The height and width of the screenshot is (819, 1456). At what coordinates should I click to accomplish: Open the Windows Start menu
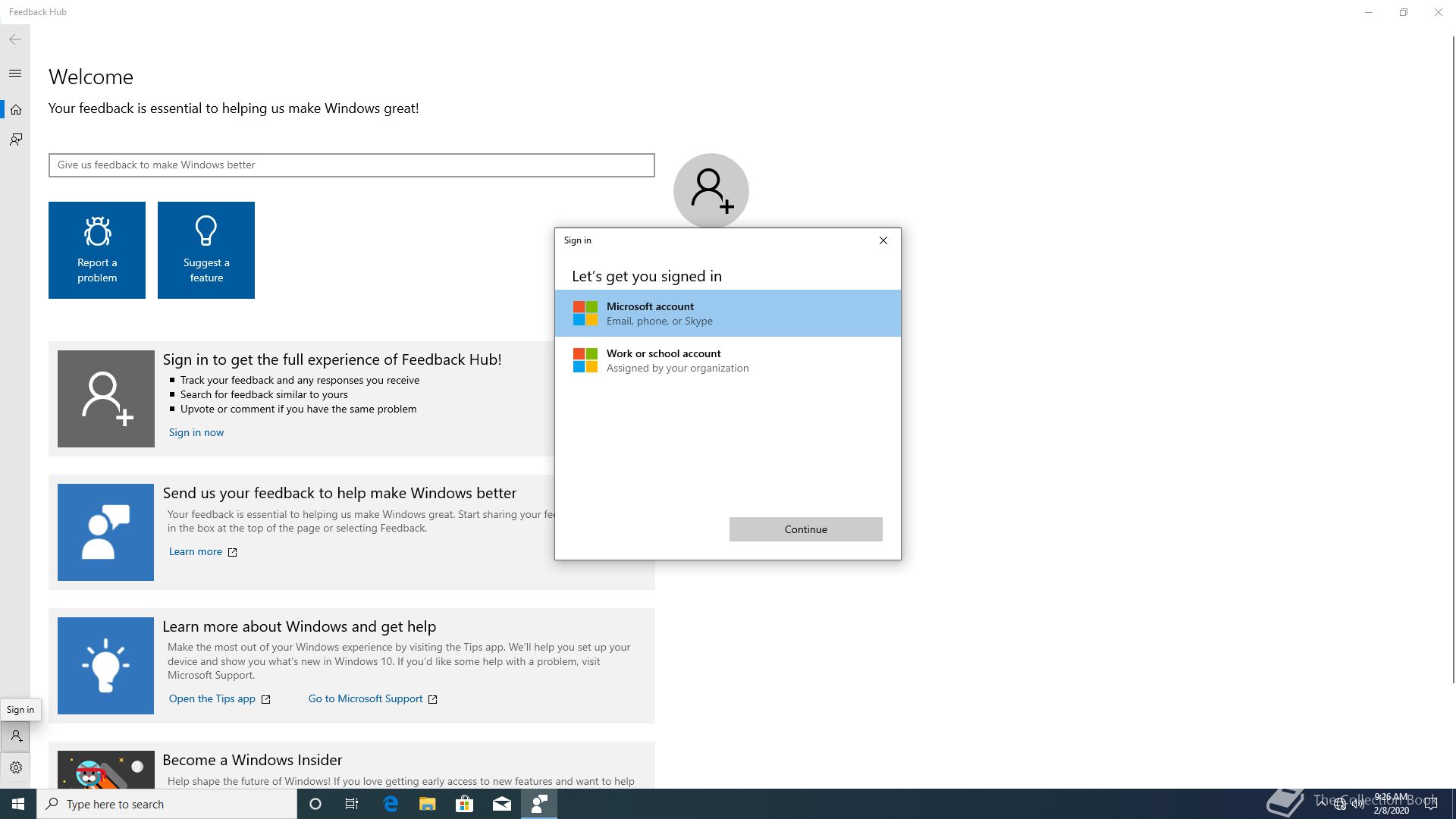pyautogui.click(x=18, y=804)
